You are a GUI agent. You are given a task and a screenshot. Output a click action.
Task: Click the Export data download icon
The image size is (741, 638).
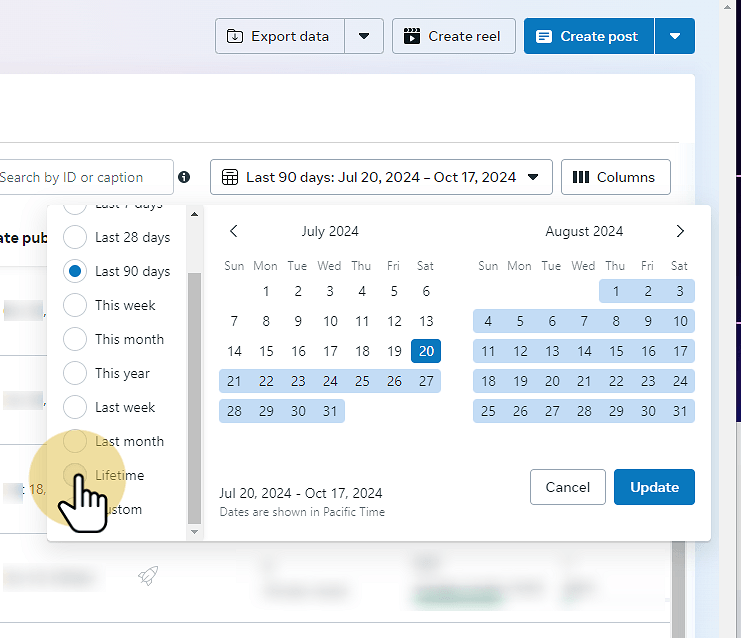click(235, 36)
